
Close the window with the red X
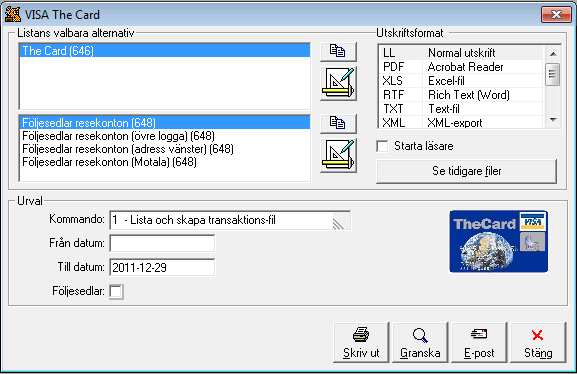coord(556,15)
